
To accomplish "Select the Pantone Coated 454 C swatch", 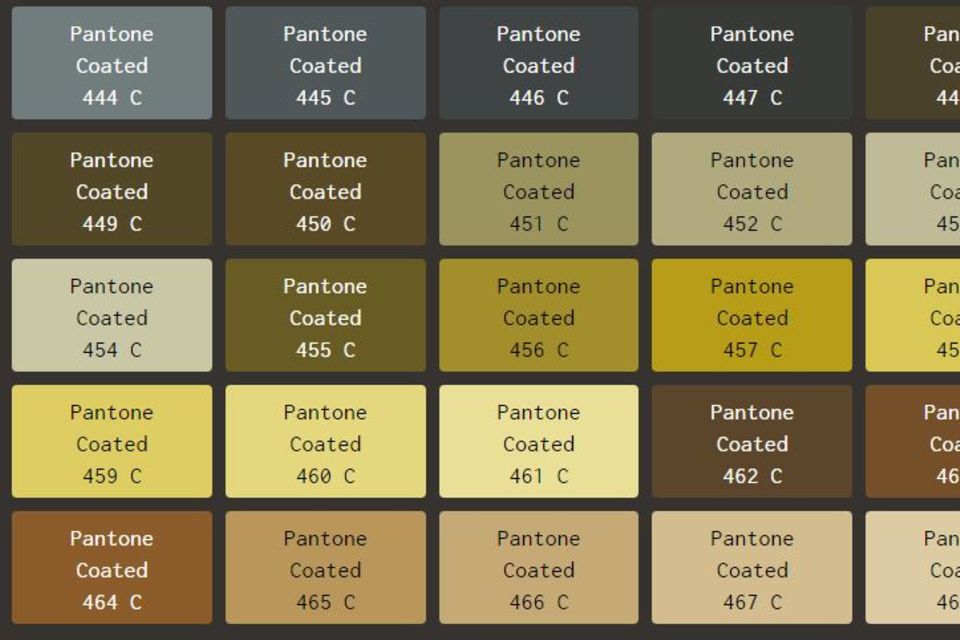I will (112, 315).
